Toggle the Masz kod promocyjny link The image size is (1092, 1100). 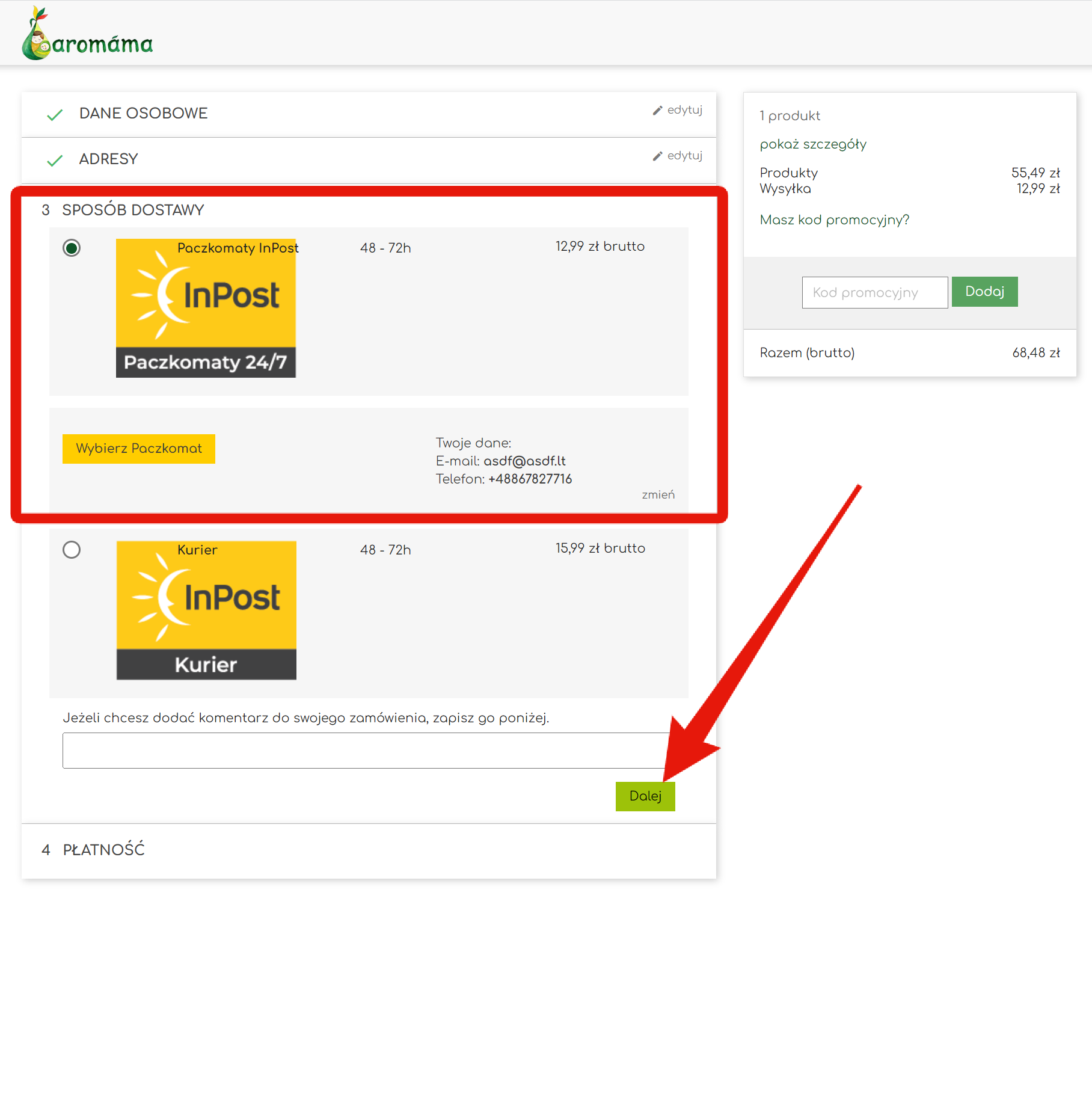pyautogui.click(x=834, y=220)
